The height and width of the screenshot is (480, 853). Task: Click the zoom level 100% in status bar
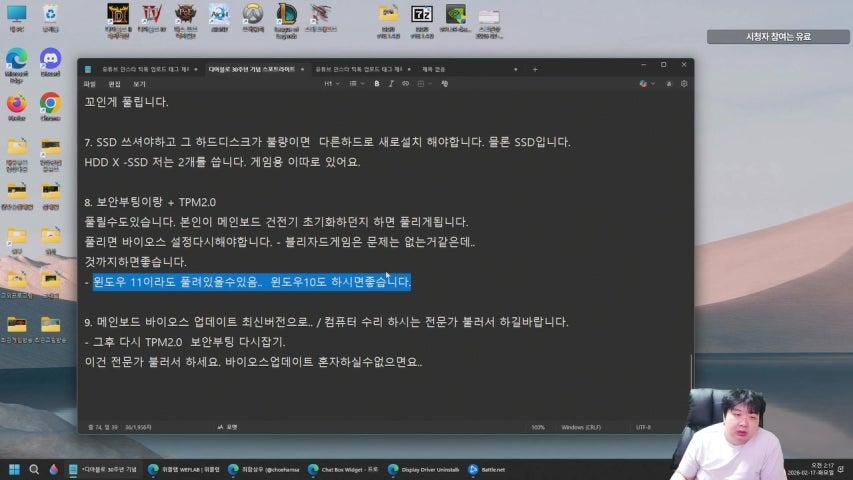[538, 427]
